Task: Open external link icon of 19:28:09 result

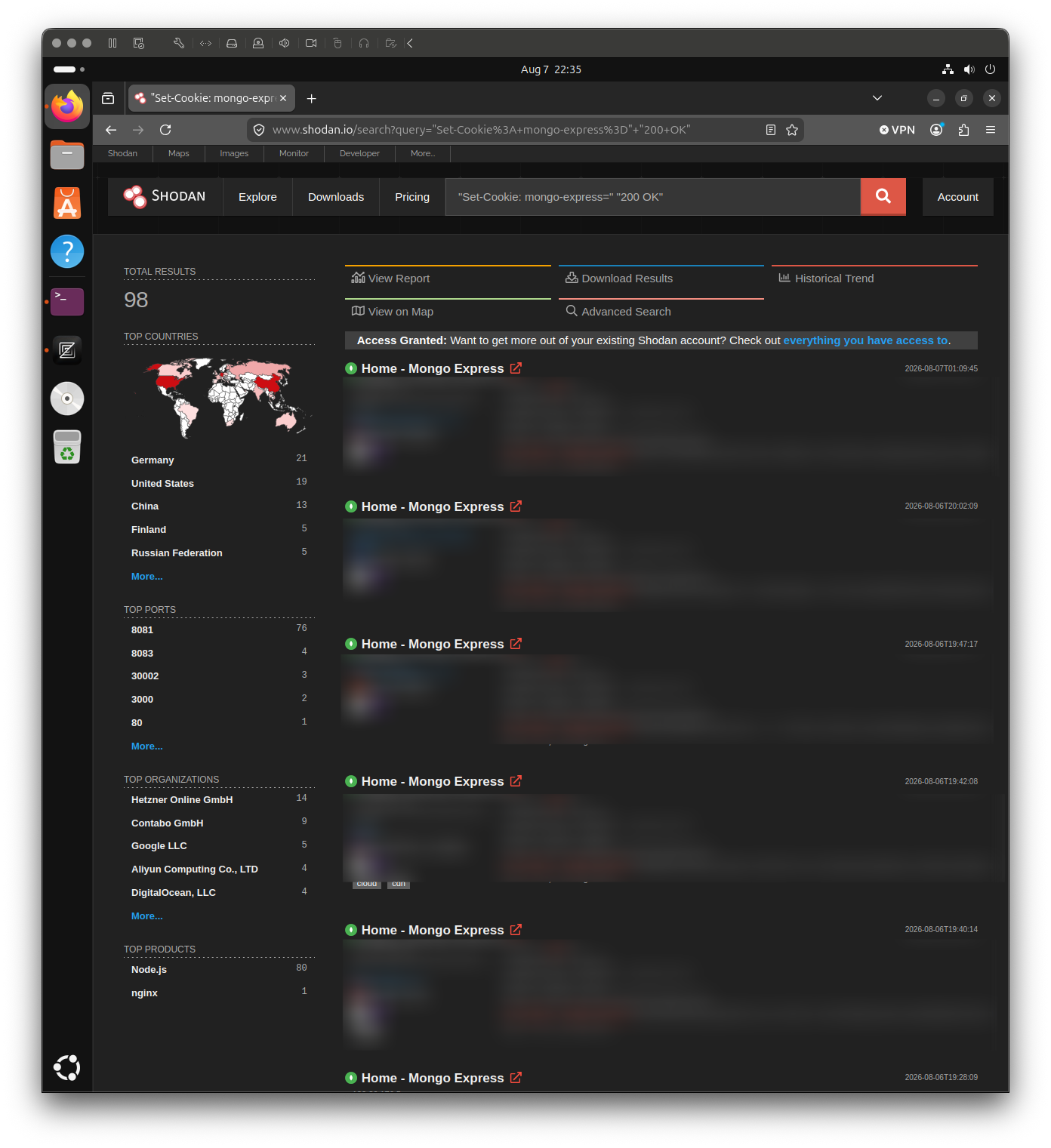Action: click(x=516, y=1078)
